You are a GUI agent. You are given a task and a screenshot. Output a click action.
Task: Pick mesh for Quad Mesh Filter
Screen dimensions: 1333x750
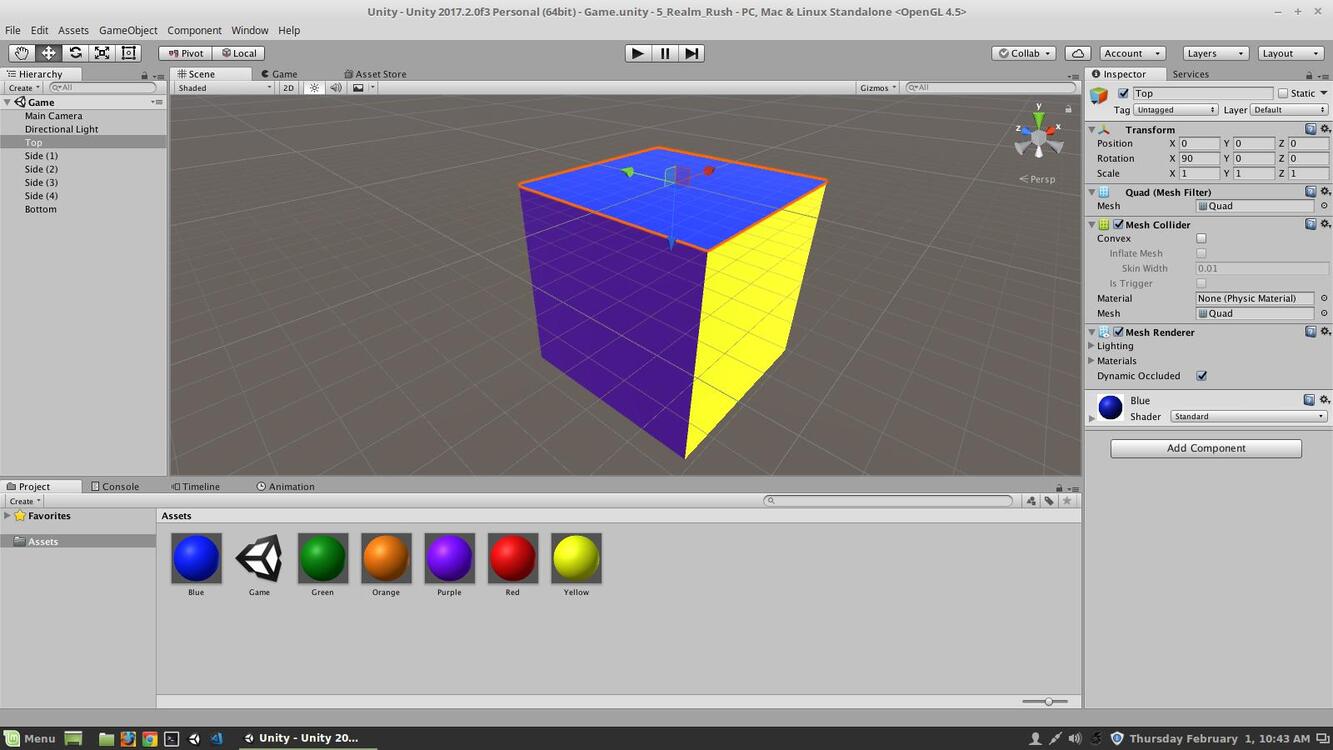(1324, 206)
